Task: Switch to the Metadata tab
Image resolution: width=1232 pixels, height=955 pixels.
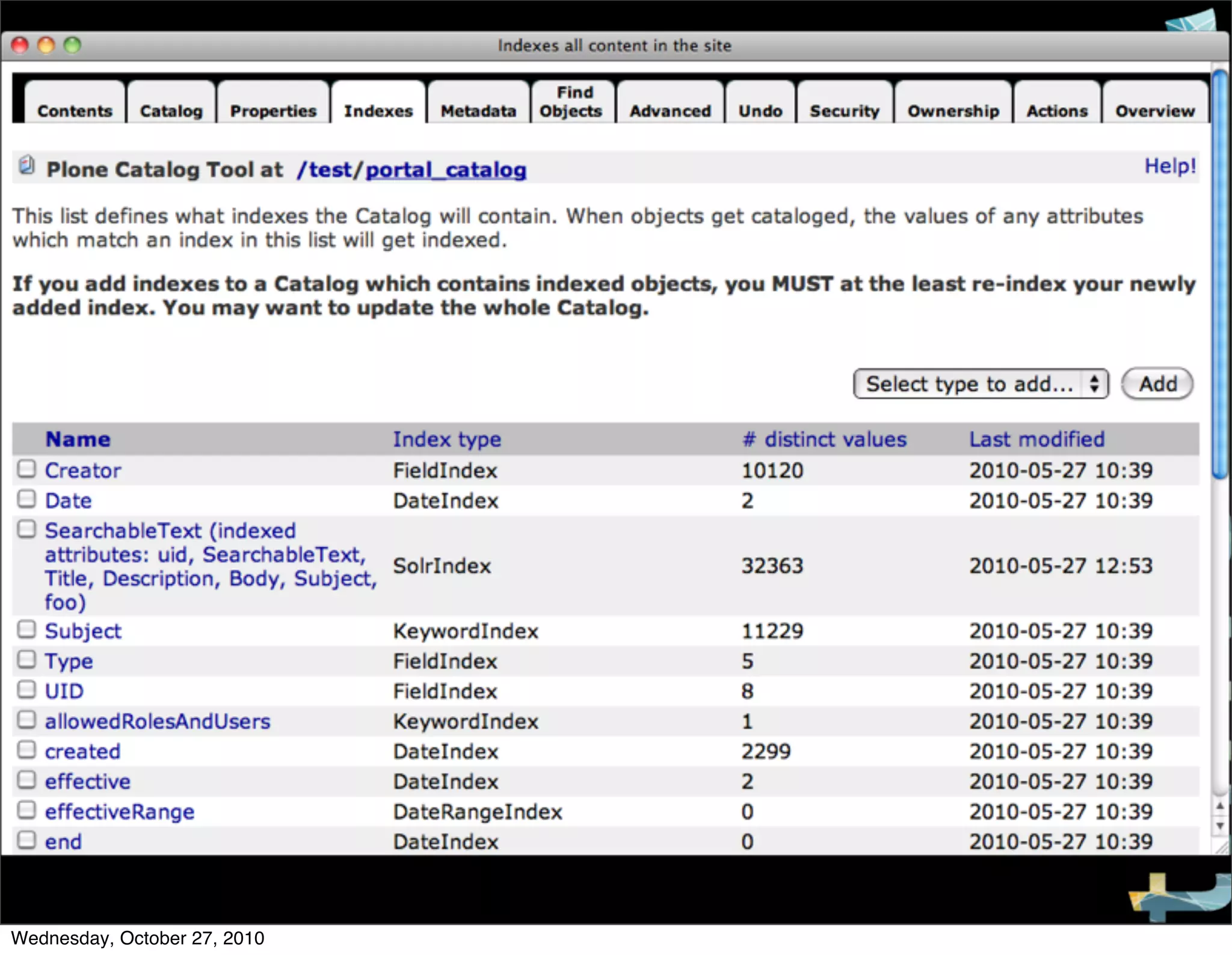Action: (x=478, y=111)
